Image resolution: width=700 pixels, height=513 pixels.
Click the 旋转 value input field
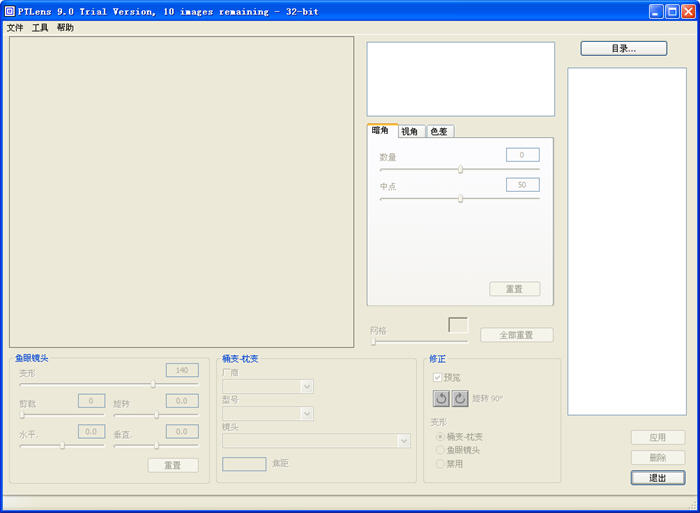182,401
